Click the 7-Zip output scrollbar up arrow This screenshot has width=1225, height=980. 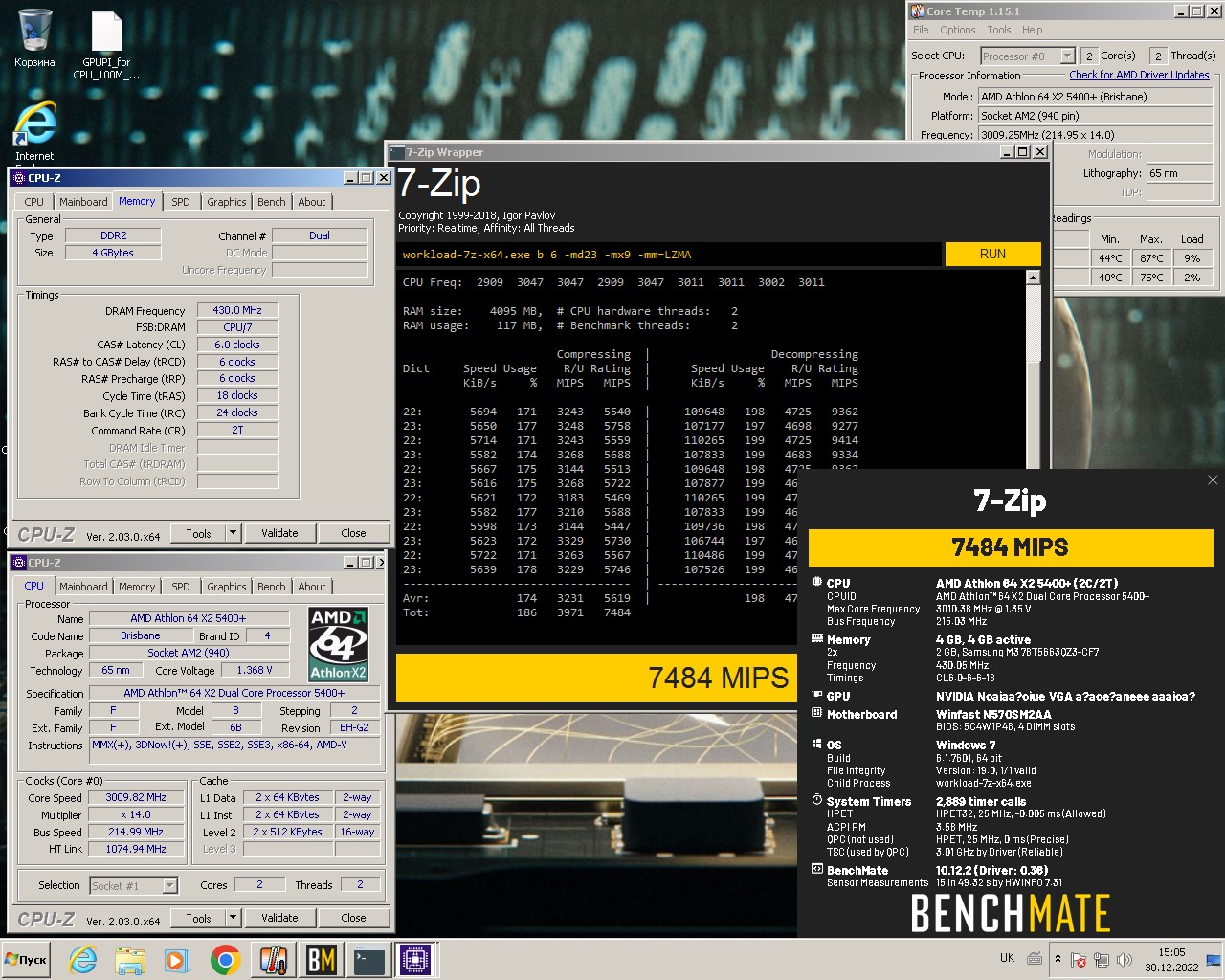pos(1033,278)
